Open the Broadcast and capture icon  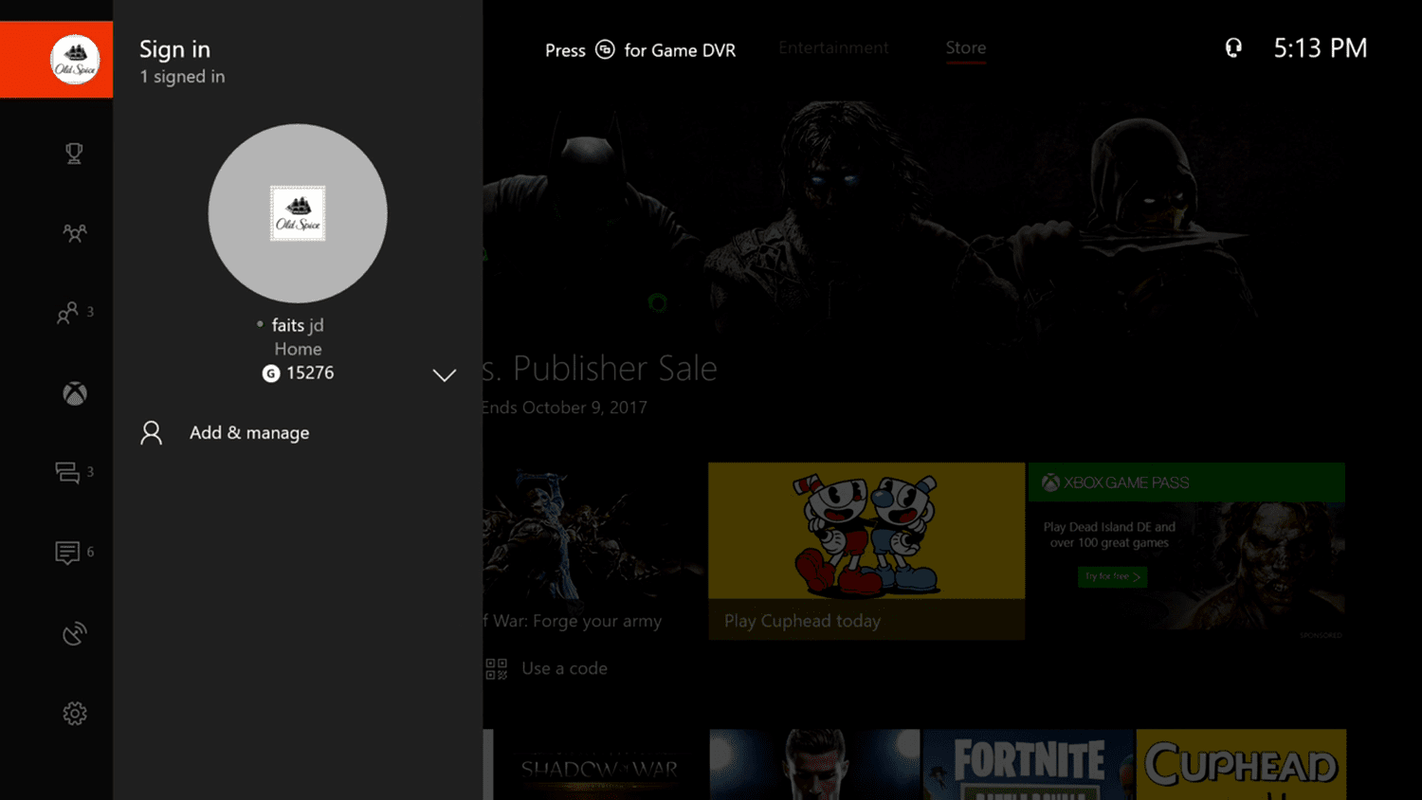74,633
